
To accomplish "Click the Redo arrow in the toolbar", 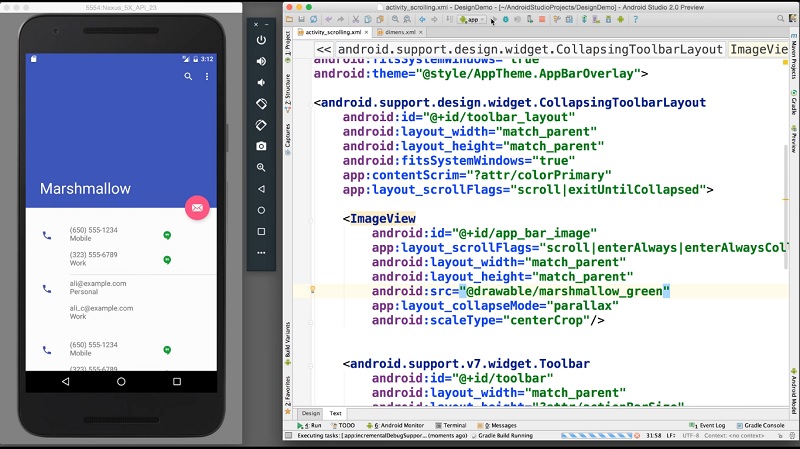I will click(340, 19).
